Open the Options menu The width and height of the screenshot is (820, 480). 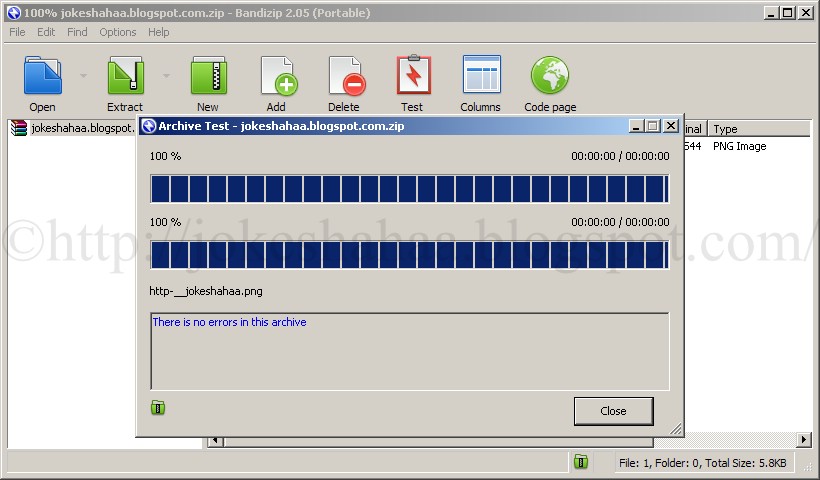coord(118,32)
